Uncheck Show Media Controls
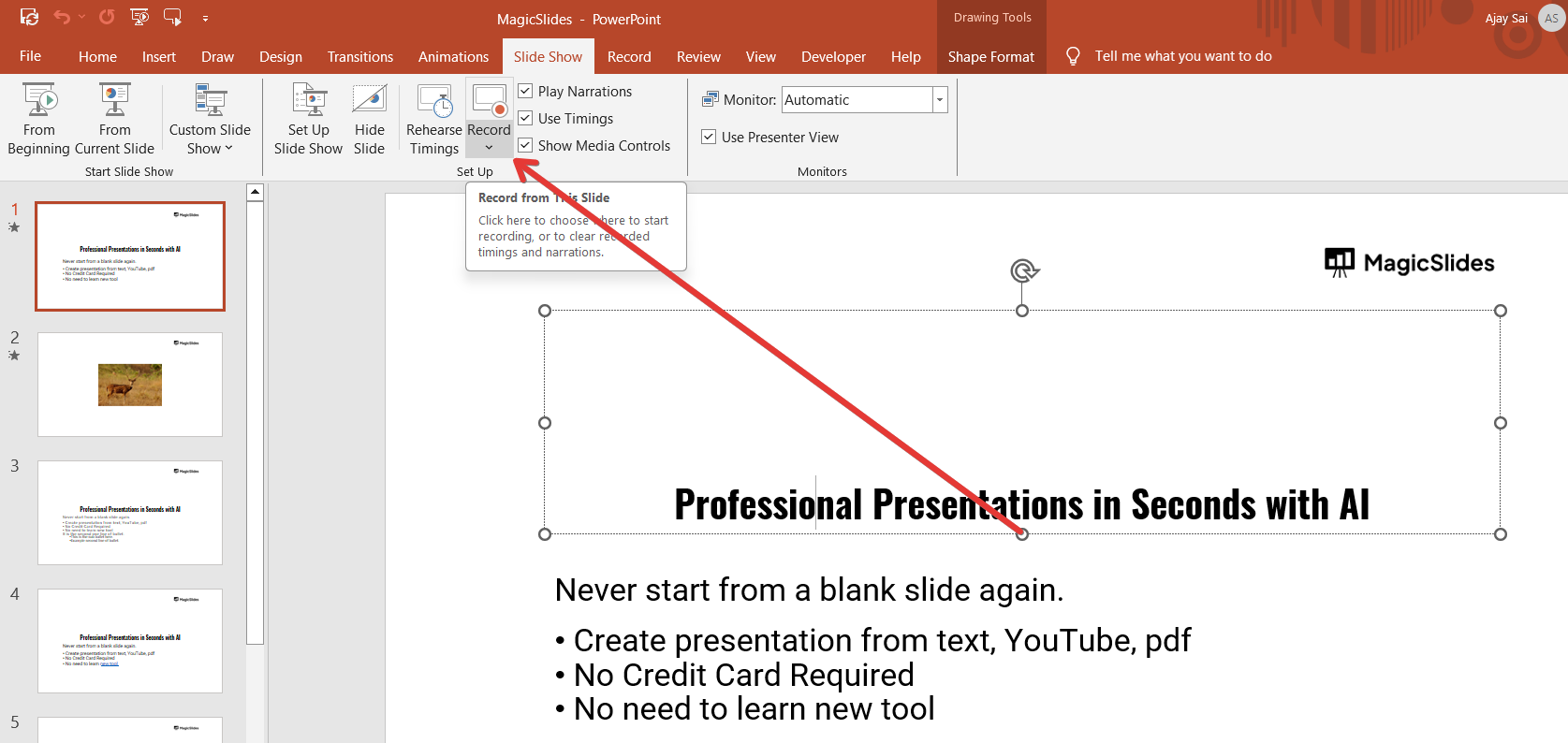Screen dimensions: 1568x743 [526, 145]
